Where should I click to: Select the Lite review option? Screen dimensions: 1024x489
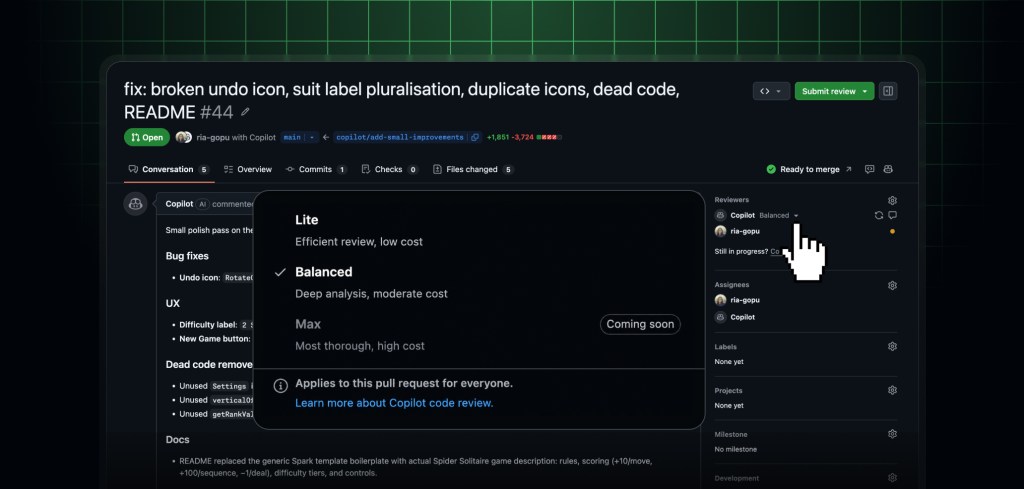[x=479, y=230]
